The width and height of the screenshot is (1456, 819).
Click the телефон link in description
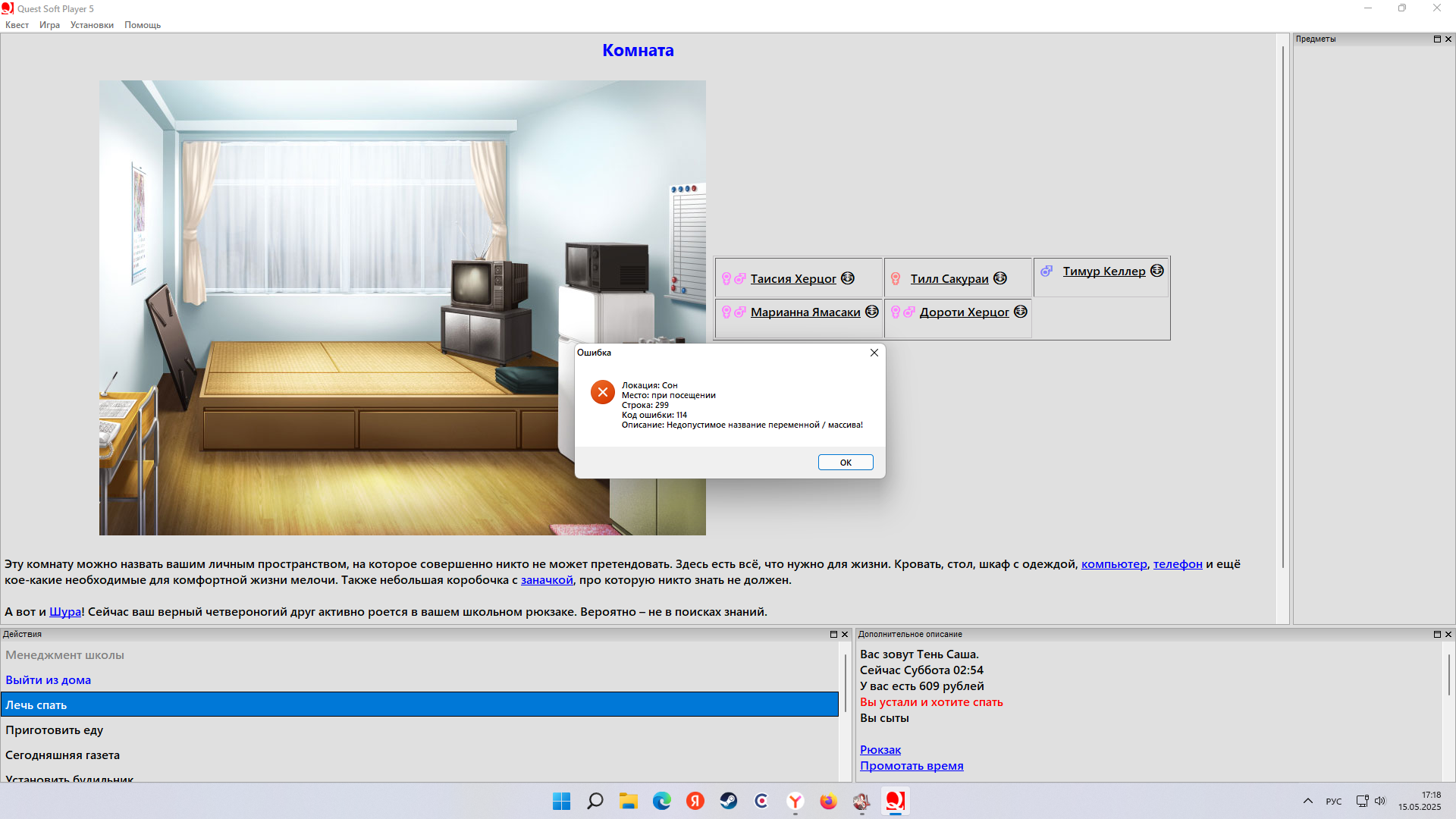coord(1178,564)
